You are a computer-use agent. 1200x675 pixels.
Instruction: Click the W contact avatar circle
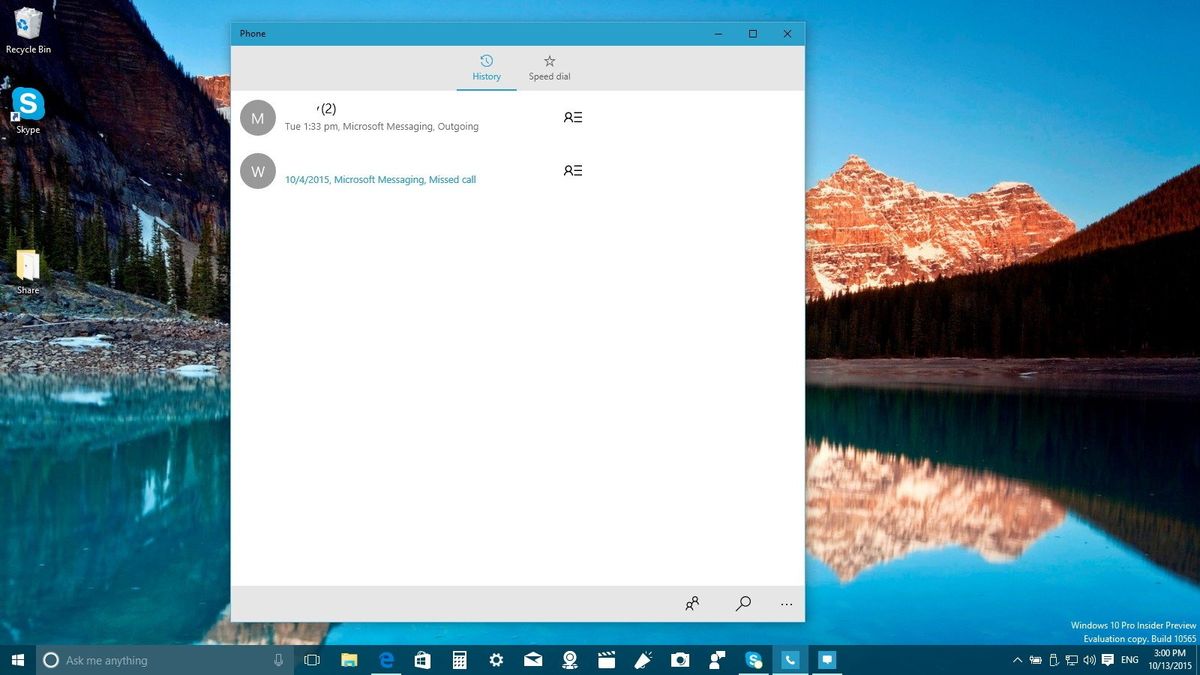(x=258, y=171)
